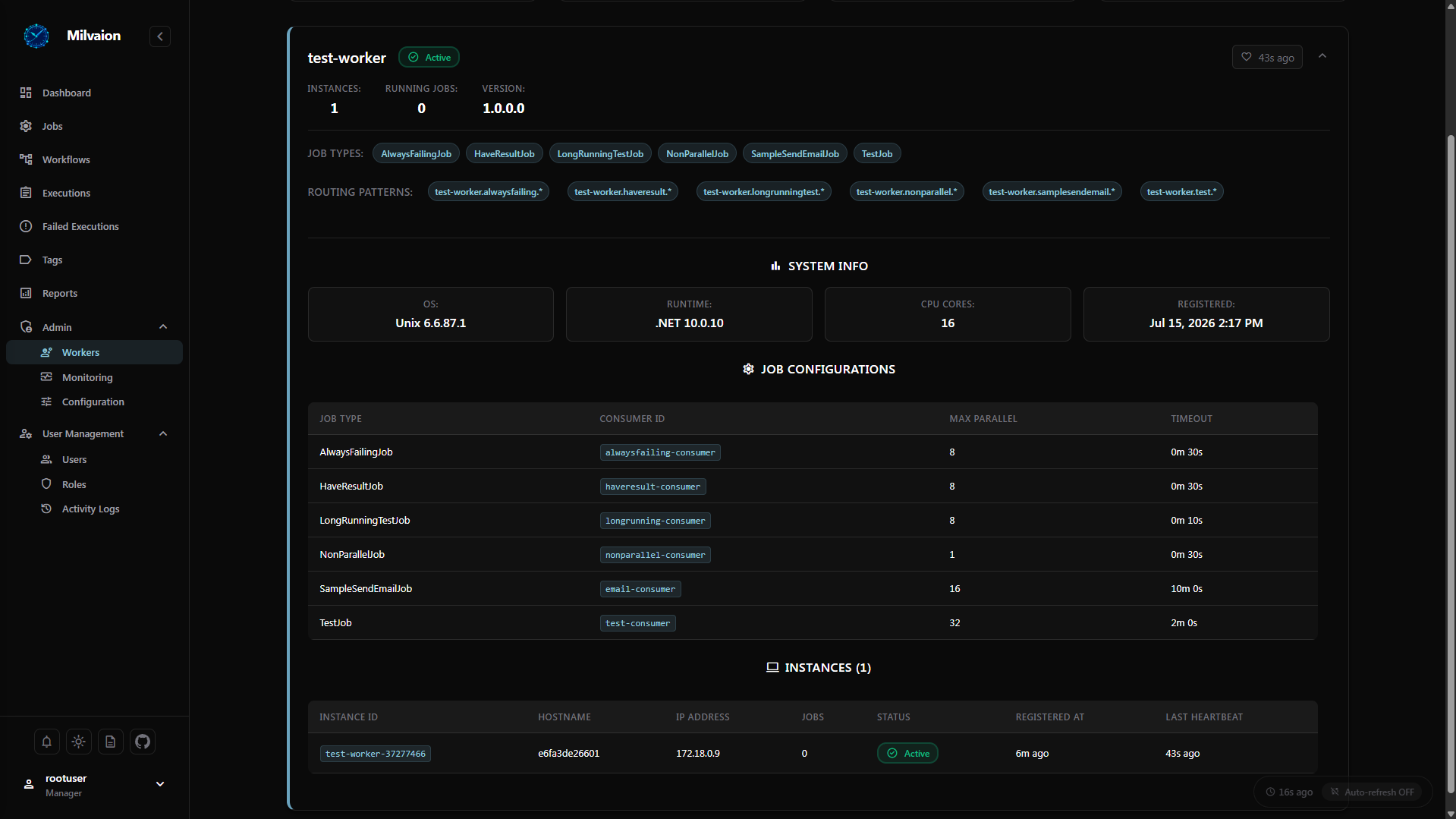
Task: Click the rootuser avatar icon
Action: (29, 784)
